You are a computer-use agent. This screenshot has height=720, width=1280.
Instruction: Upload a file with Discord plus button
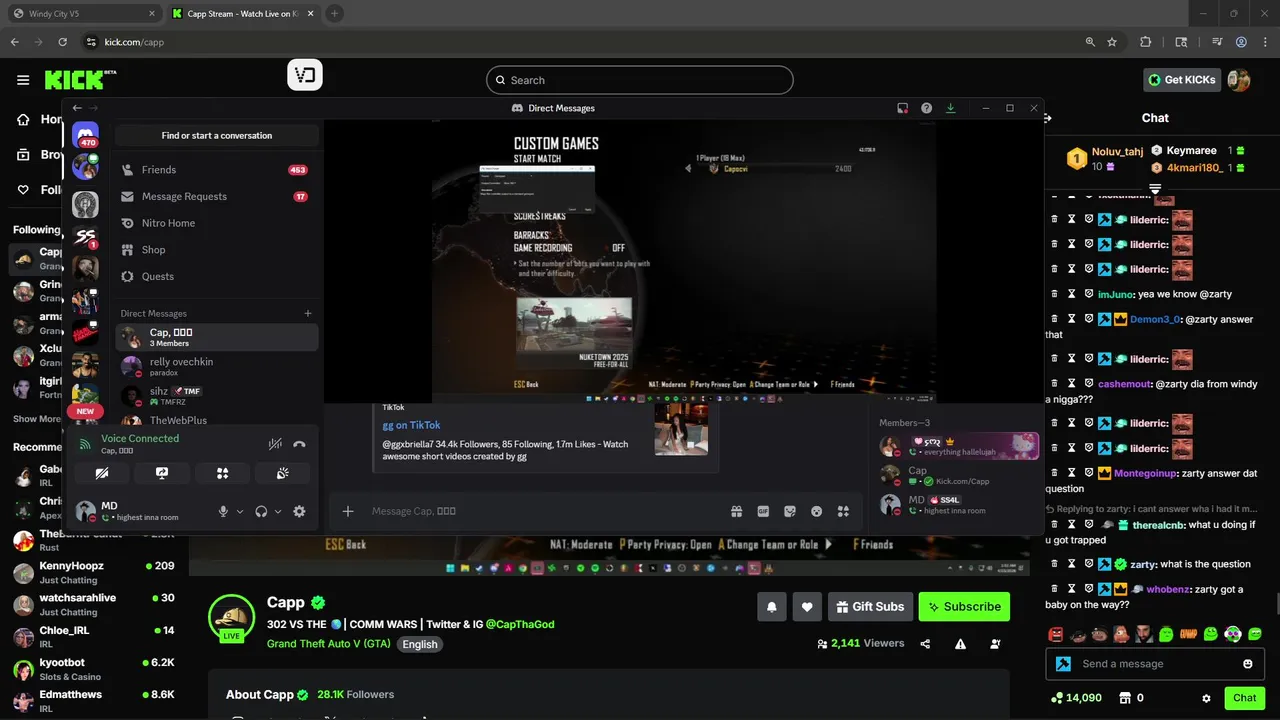pos(348,511)
